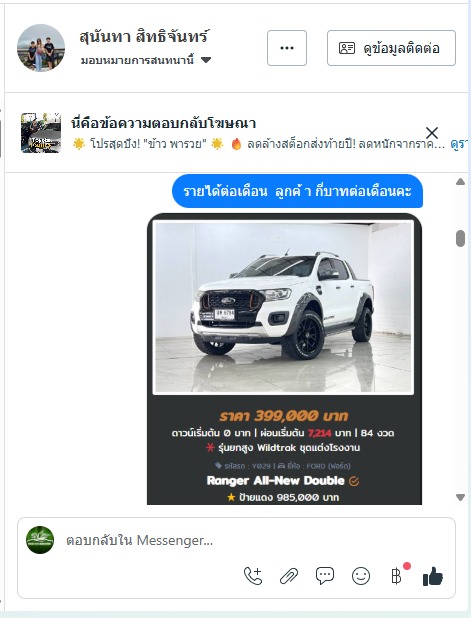The height and width of the screenshot is (618, 471).
Task: Send a thumbs-up like
Action: (432, 576)
